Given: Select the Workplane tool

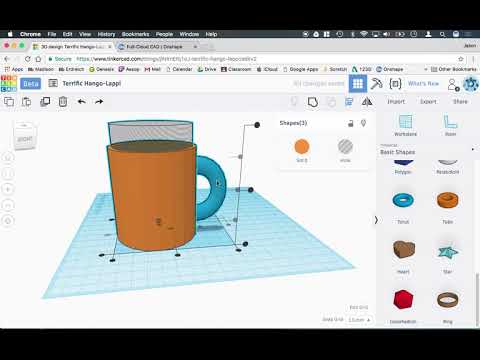Looking at the screenshot, I should pos(405,125).
